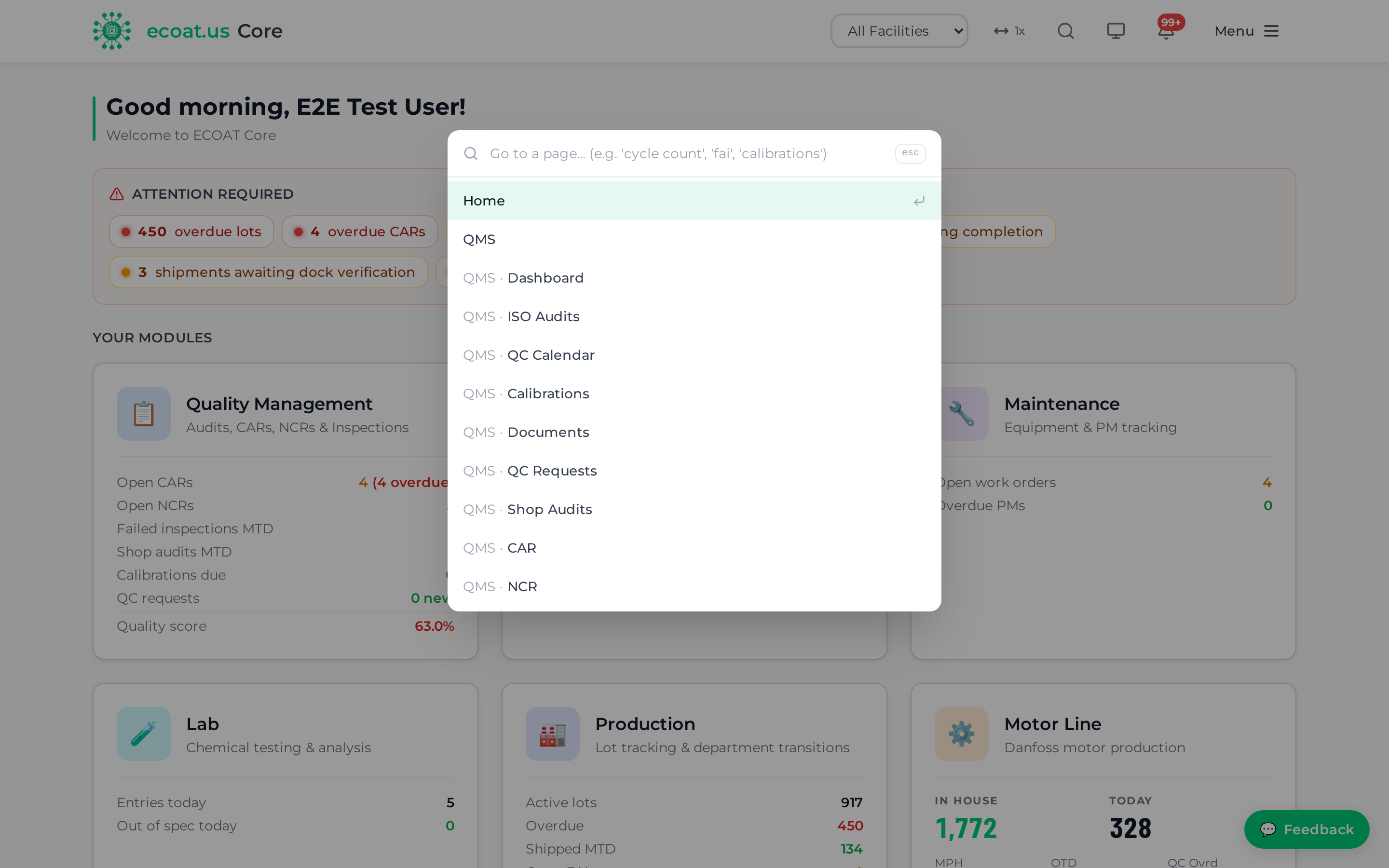Click the Production factory icon
Screen dimensions: 1389x868
click(552, 733)
